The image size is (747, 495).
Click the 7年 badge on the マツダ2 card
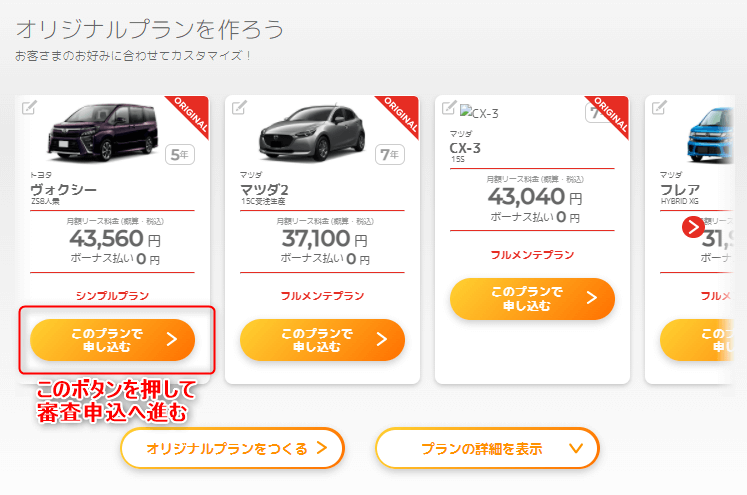tap(390, 154)
